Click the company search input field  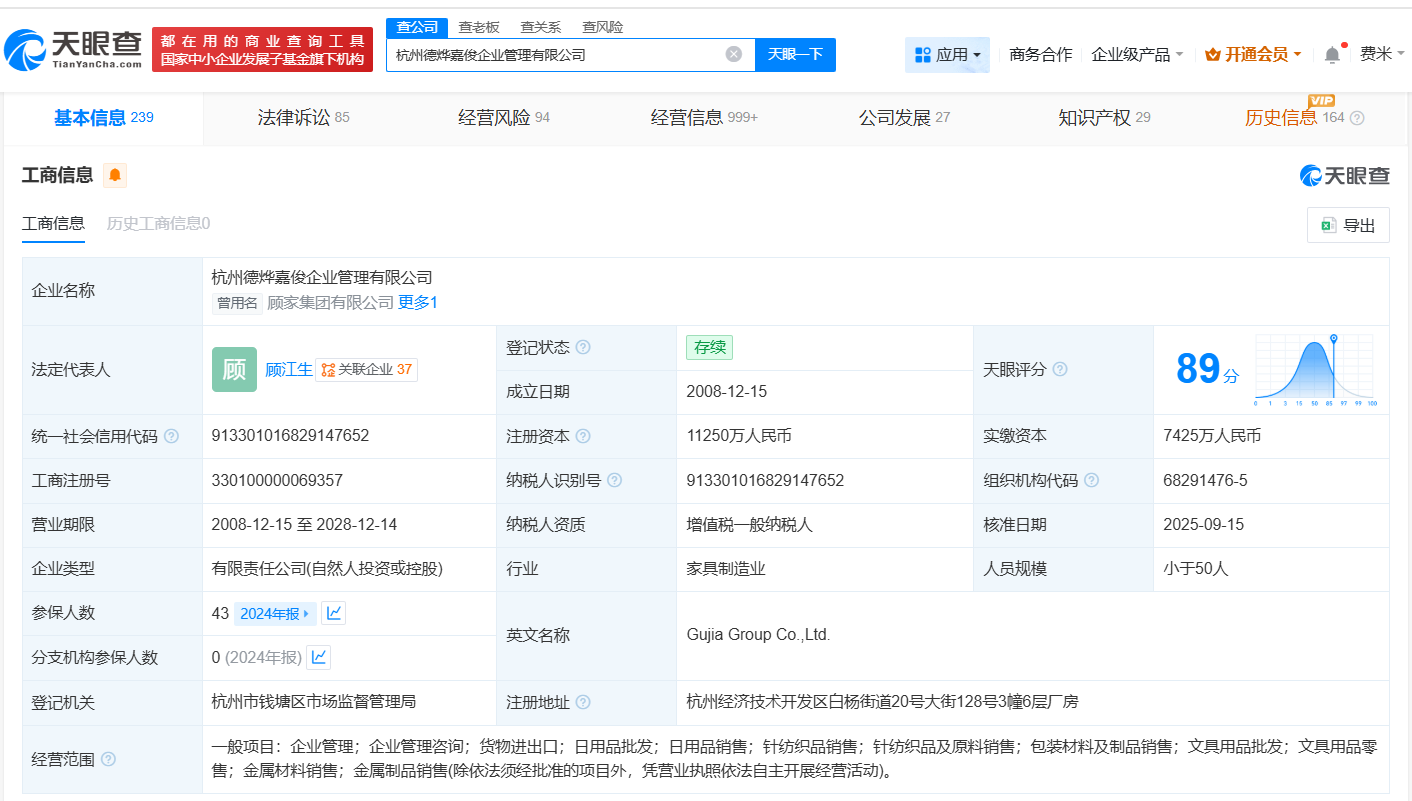pos(560,54)
